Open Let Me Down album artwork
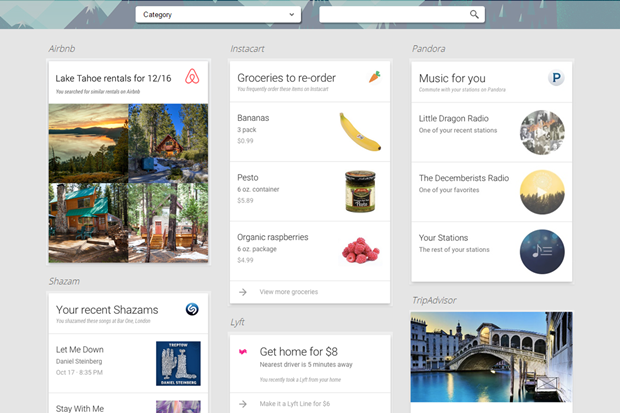Viewport: 620px width, 413px height. [178, 364]
